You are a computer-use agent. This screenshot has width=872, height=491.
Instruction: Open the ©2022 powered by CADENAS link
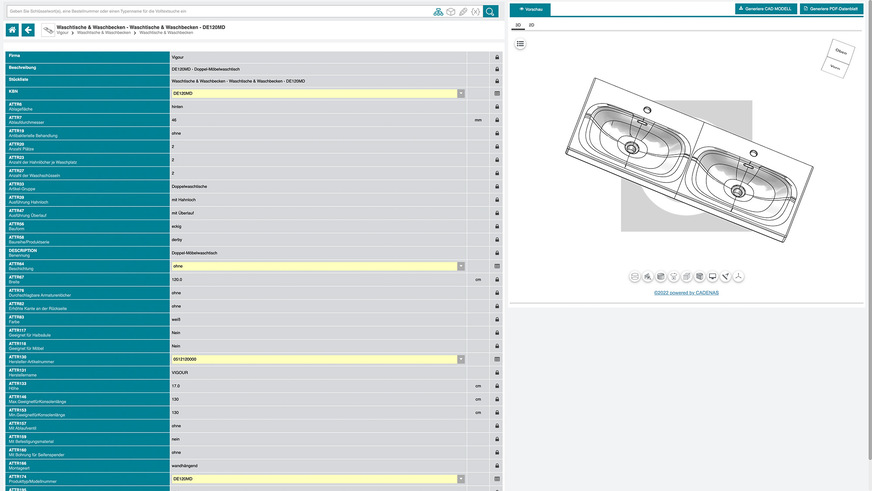click(689, 293)
